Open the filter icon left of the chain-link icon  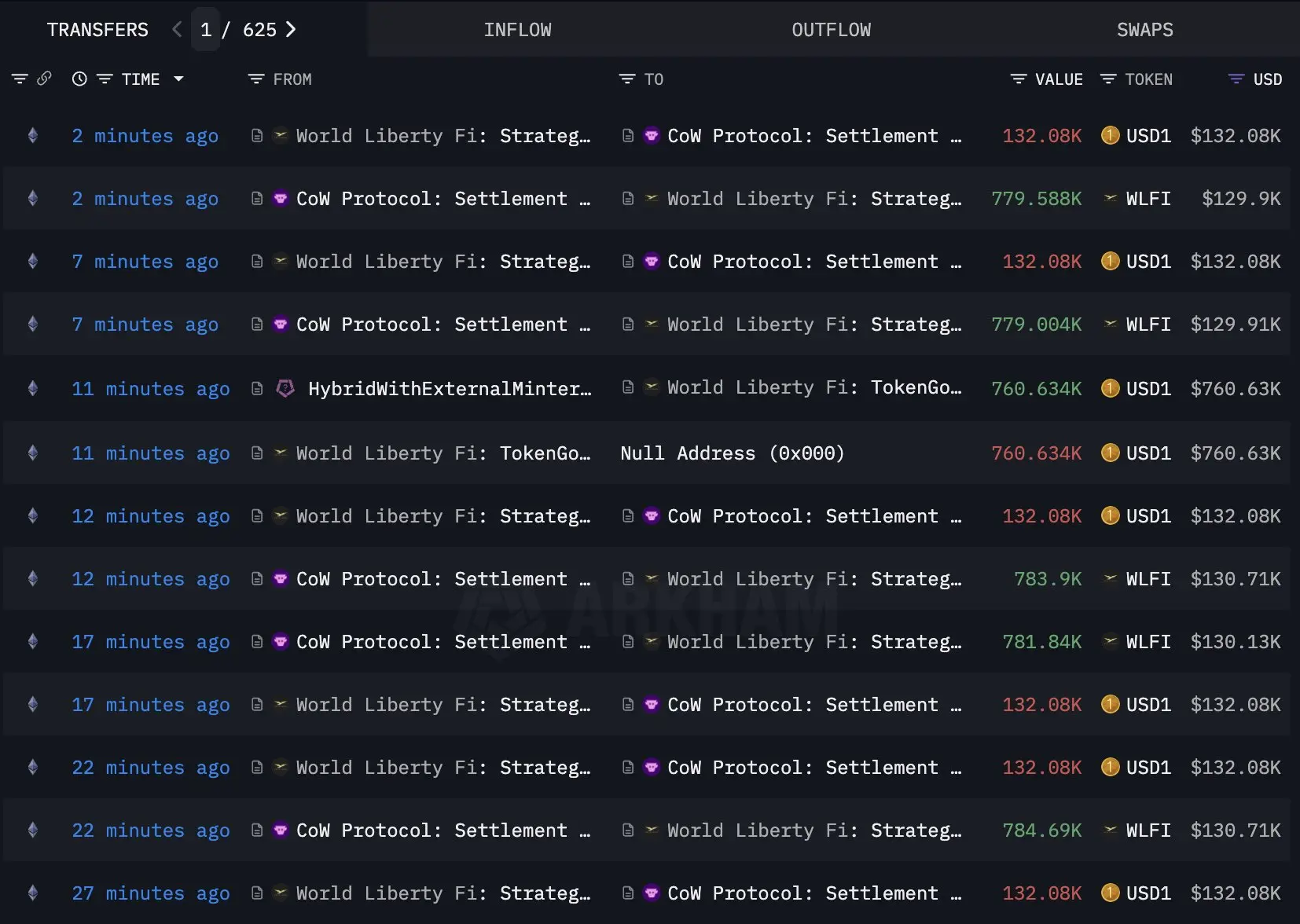point(20,79)
